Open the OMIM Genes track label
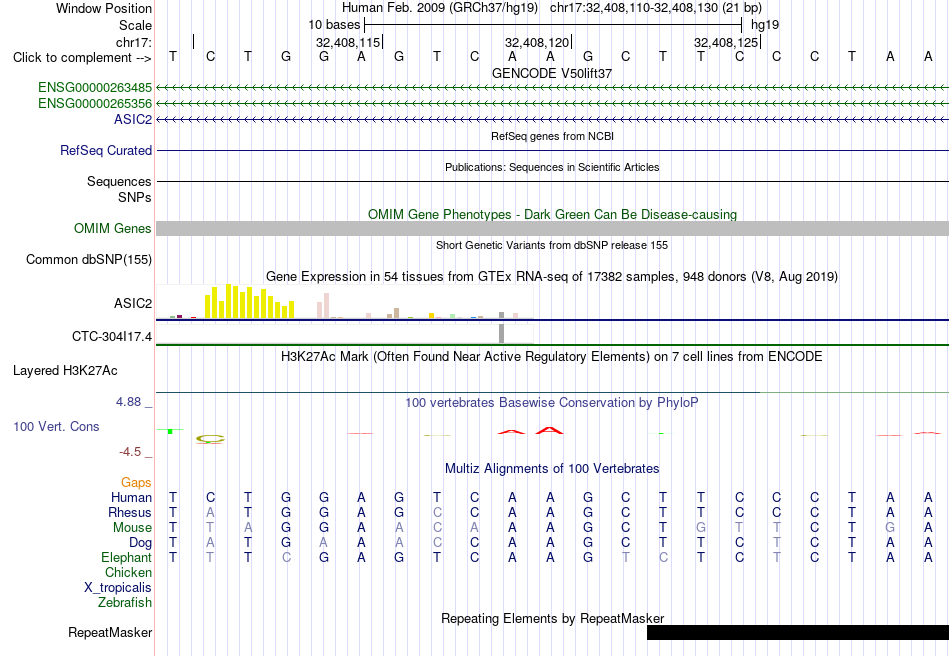The width and height of the screenshot is (950, 656). 113,228
